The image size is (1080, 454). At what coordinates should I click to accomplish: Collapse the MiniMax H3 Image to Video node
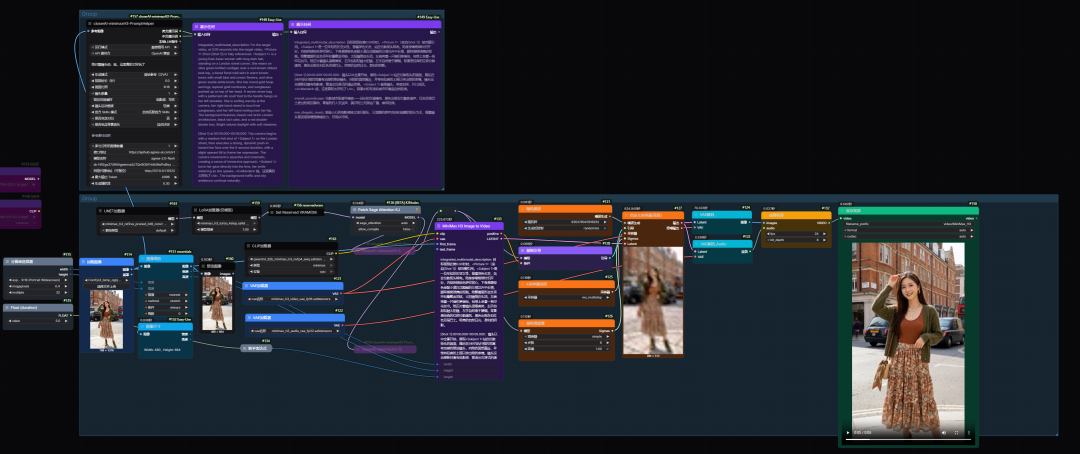click(x=439, y=226)
